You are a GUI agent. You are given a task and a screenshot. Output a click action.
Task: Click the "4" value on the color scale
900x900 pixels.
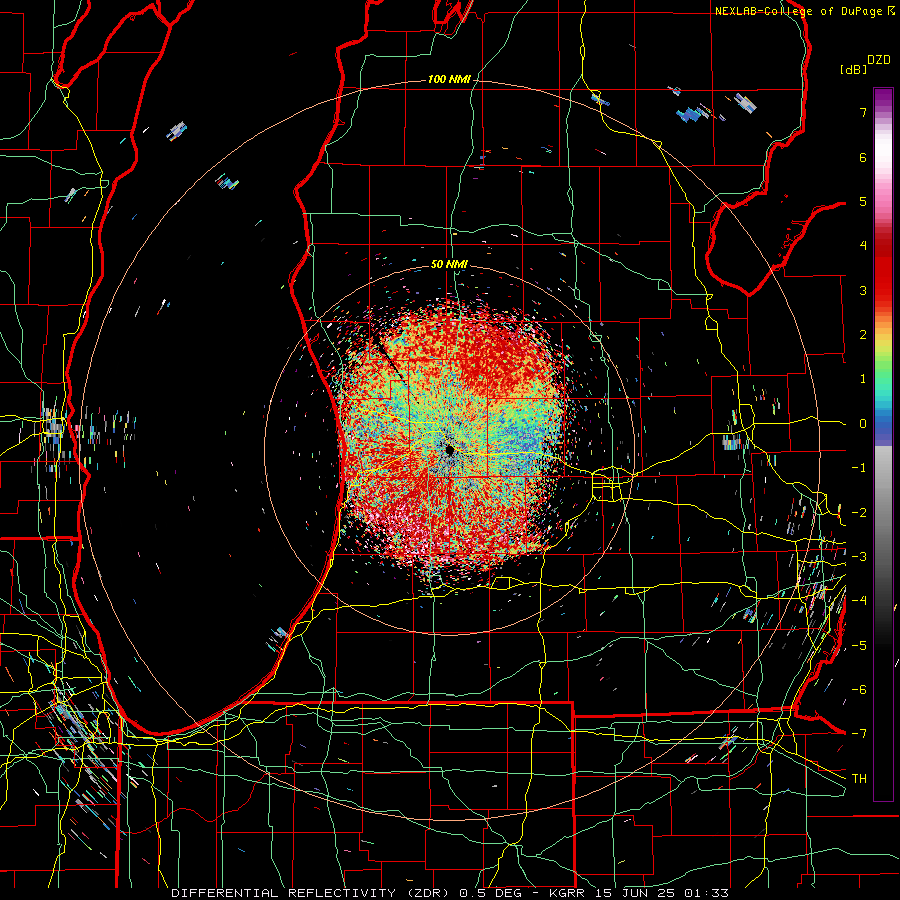[x=863, y=246]
